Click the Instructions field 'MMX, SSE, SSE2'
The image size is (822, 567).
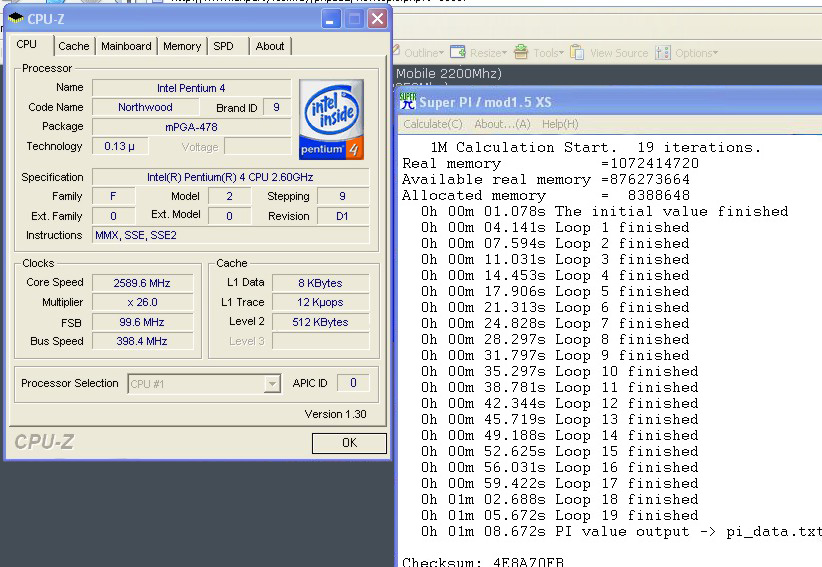[x=230, y=235]
